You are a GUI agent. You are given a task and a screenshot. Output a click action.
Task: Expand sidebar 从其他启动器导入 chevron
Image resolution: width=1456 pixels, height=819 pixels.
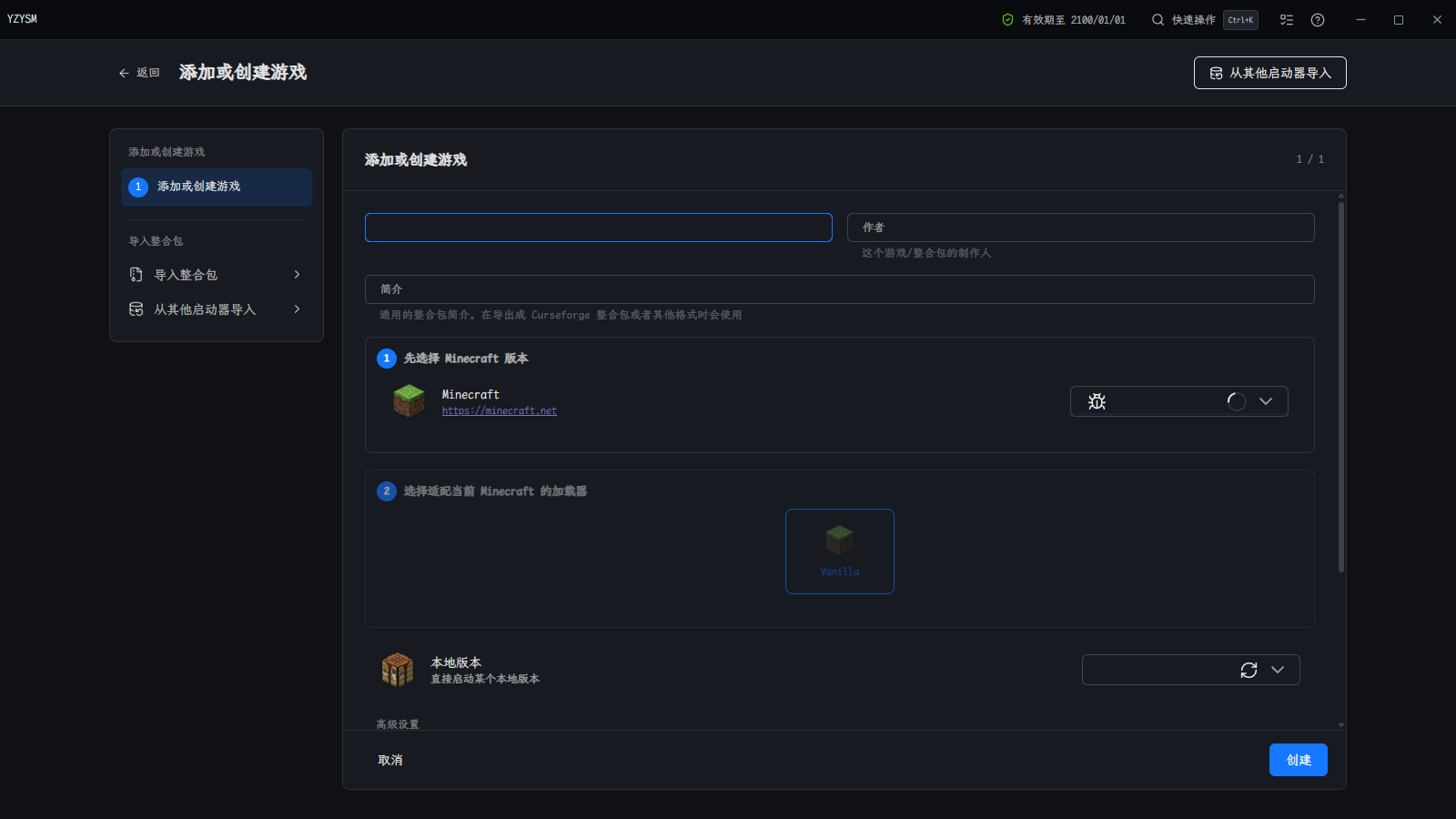pos(297,309)
